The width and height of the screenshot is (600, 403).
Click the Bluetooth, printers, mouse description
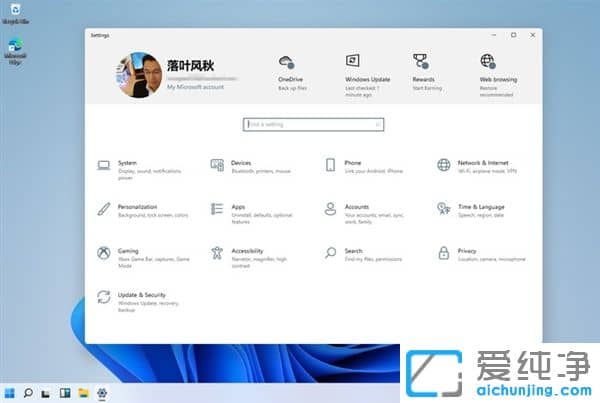point(261,171)
